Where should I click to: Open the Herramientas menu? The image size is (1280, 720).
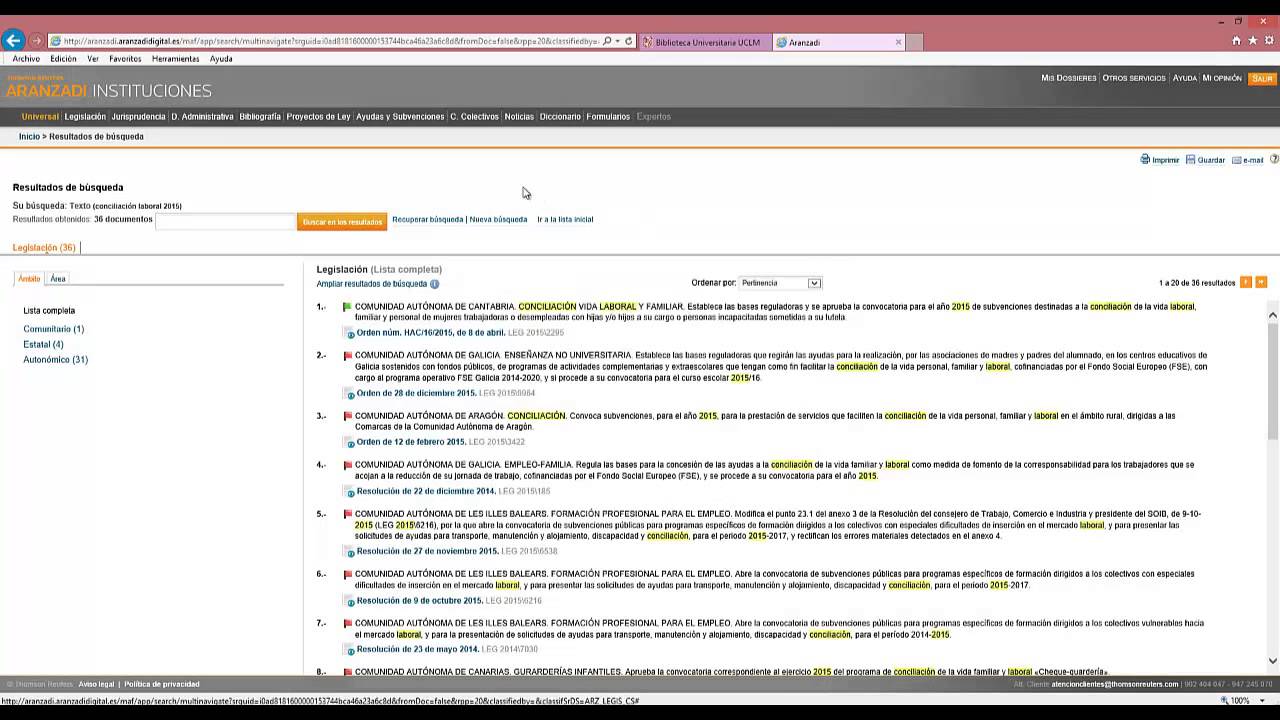point(175,59)
